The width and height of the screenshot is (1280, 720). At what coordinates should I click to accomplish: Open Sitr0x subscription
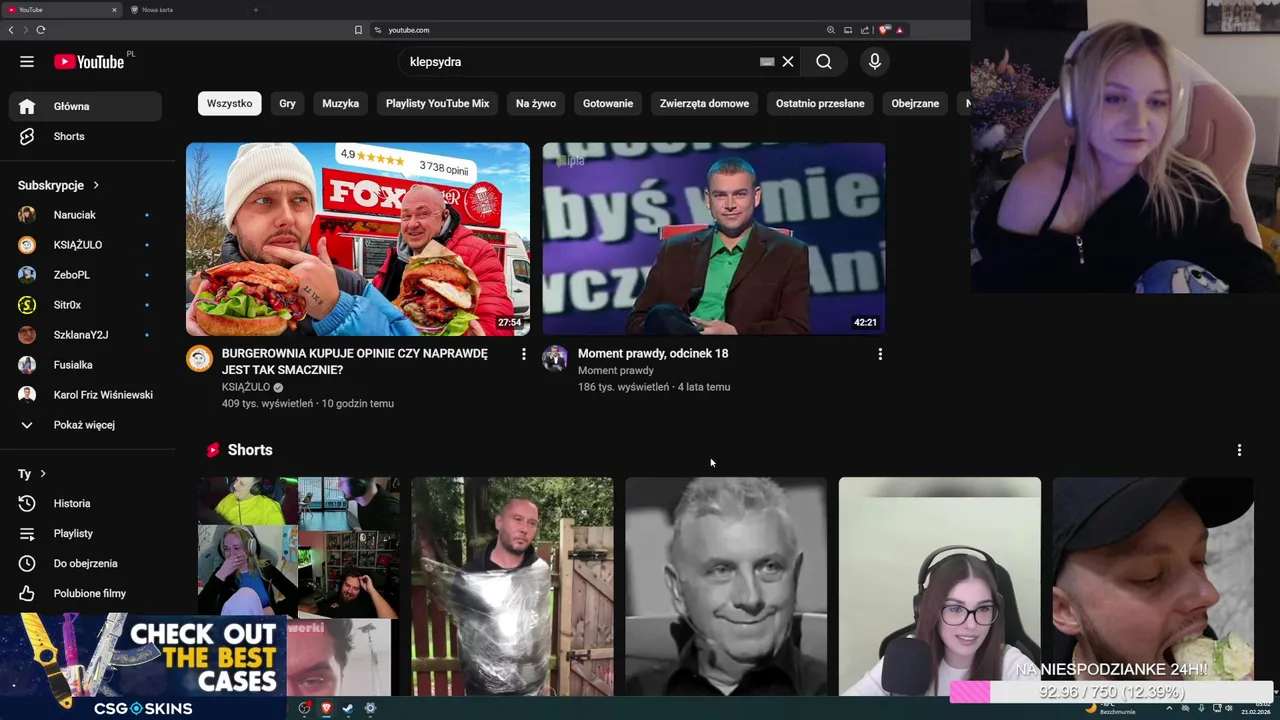[85, 305]
